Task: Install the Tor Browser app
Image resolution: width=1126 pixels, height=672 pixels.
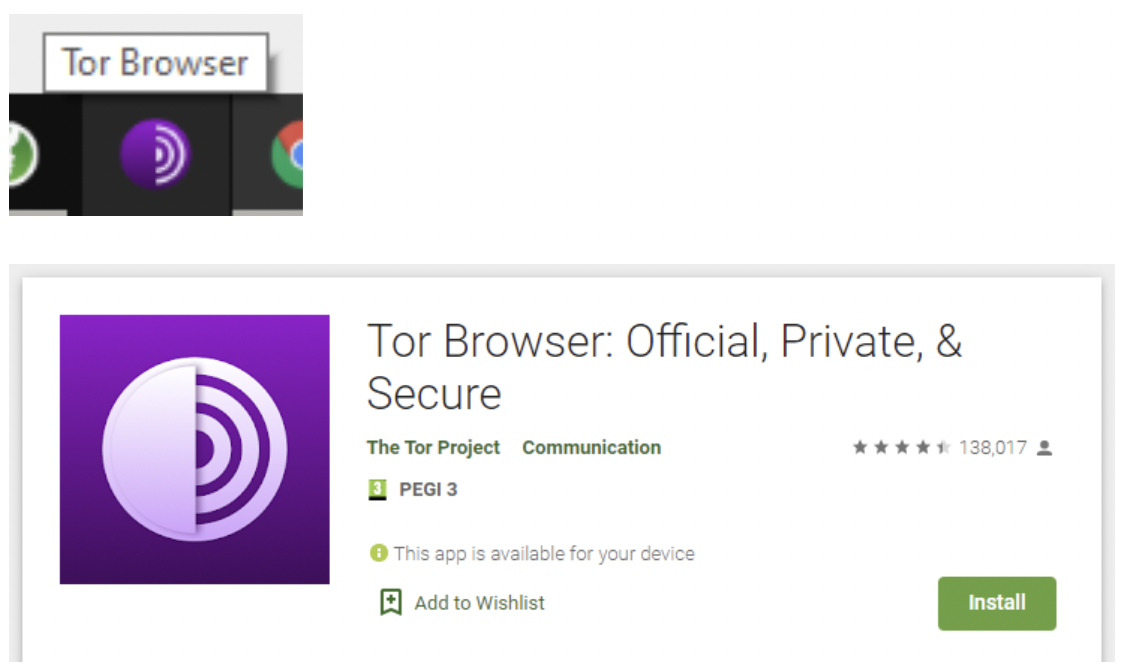Action: 997,603
